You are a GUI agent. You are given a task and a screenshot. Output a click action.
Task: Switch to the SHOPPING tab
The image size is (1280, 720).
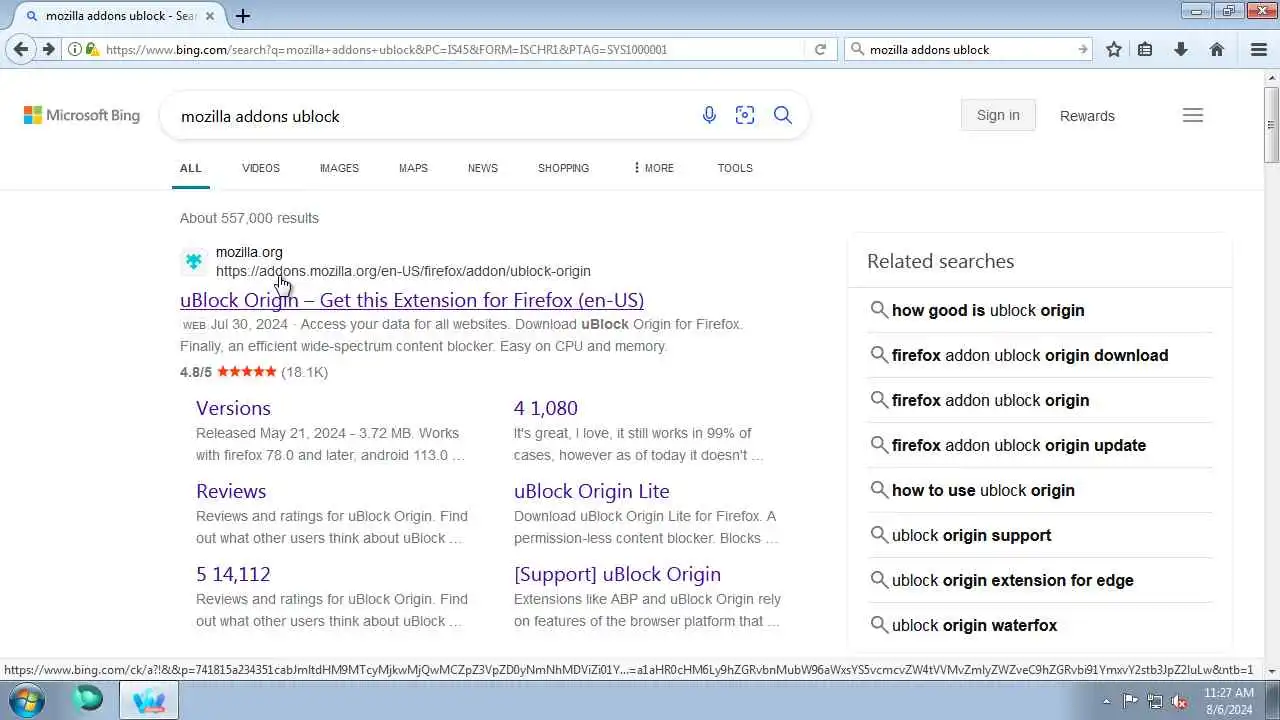tap(563, 168)
